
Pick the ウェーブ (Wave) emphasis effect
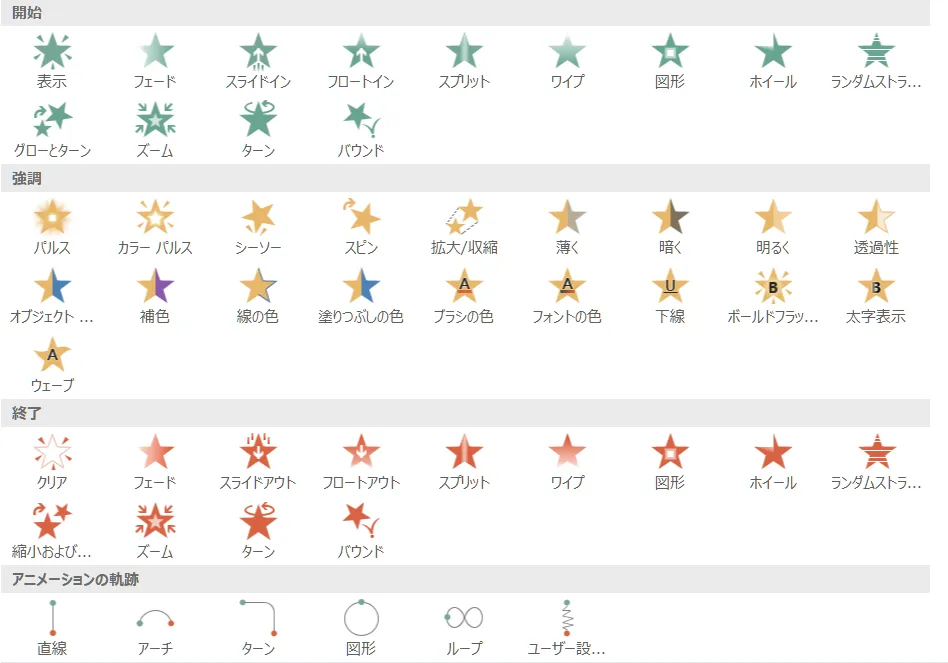[52, 356]
